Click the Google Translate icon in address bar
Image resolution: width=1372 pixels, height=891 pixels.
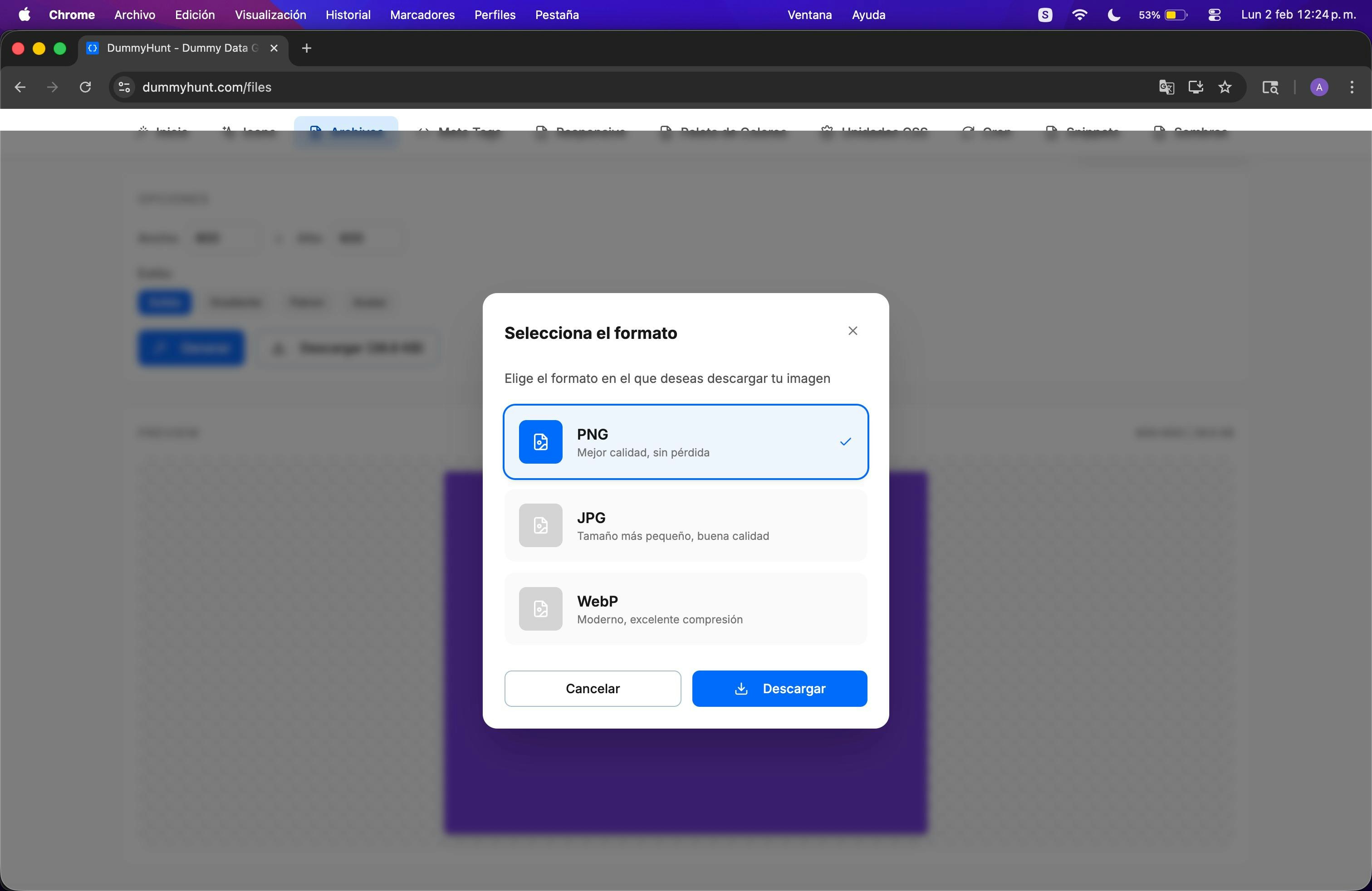pyautogui.click(x=1166, y=87)
